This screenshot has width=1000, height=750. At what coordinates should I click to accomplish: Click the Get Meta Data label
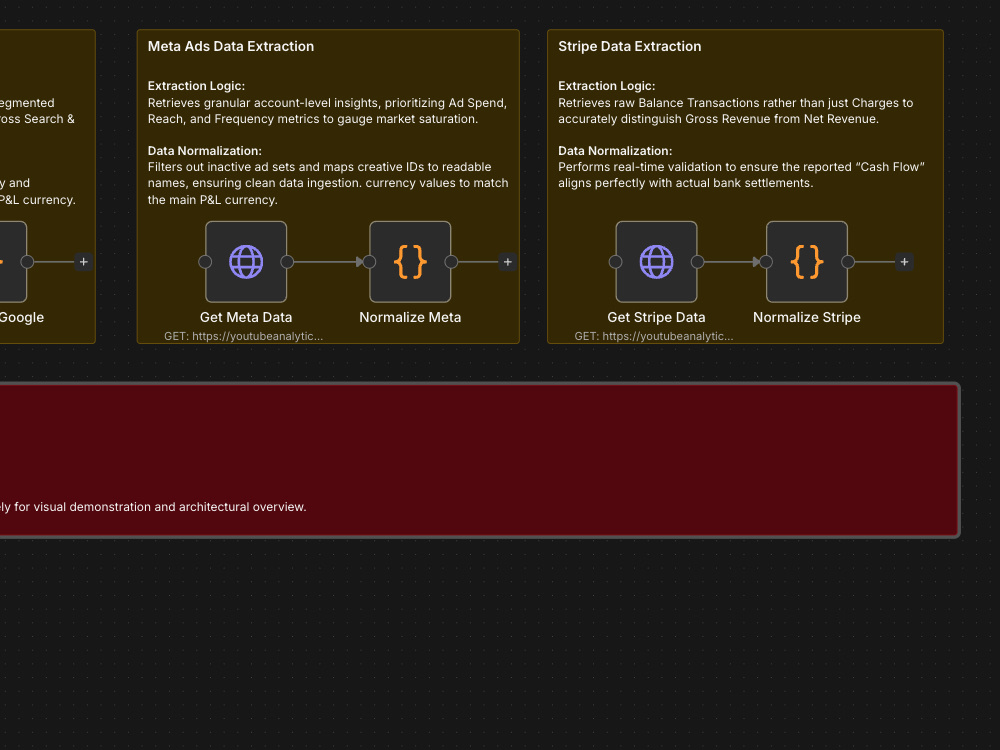coord(246,317)
